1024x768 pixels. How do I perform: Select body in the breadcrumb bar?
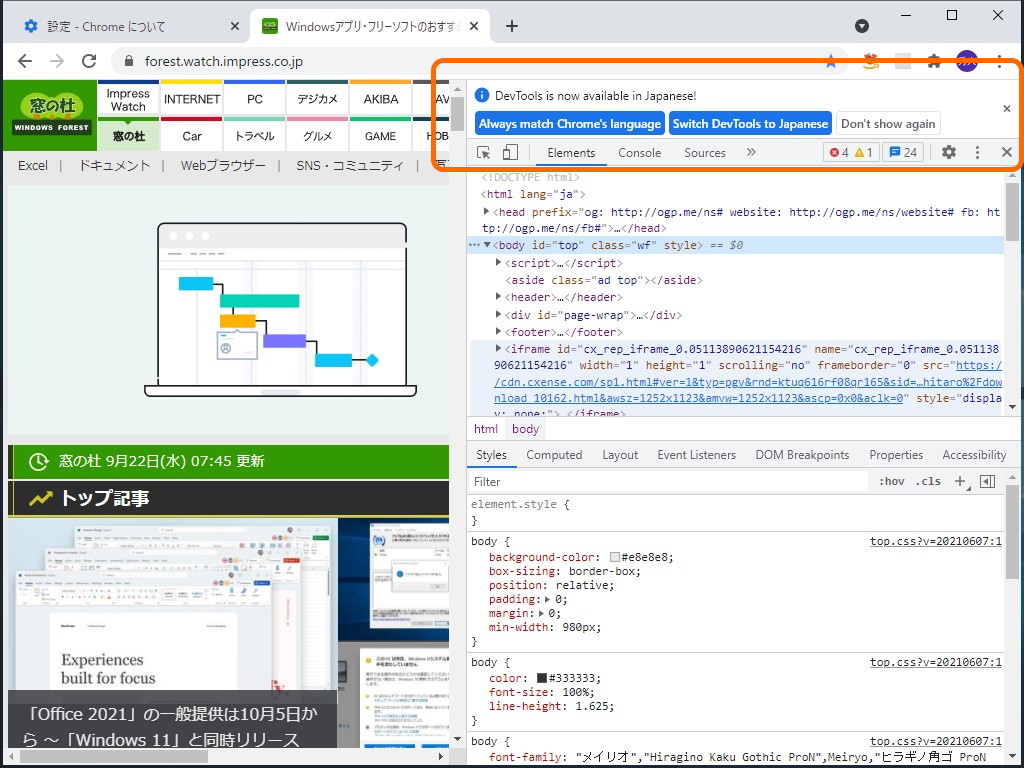(x=525, y=429)
